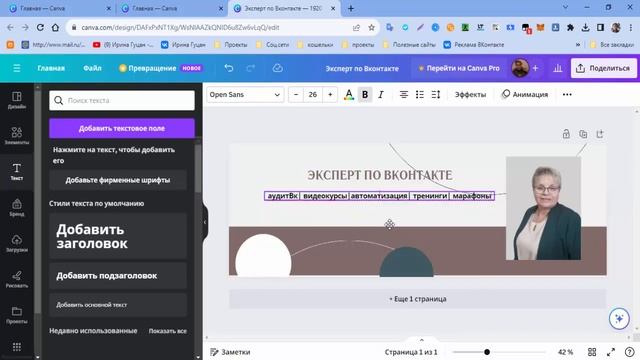Click Добавьте фирменные шрифты button
The width and height of the screenshot is (640, 360).
[118, 180]
